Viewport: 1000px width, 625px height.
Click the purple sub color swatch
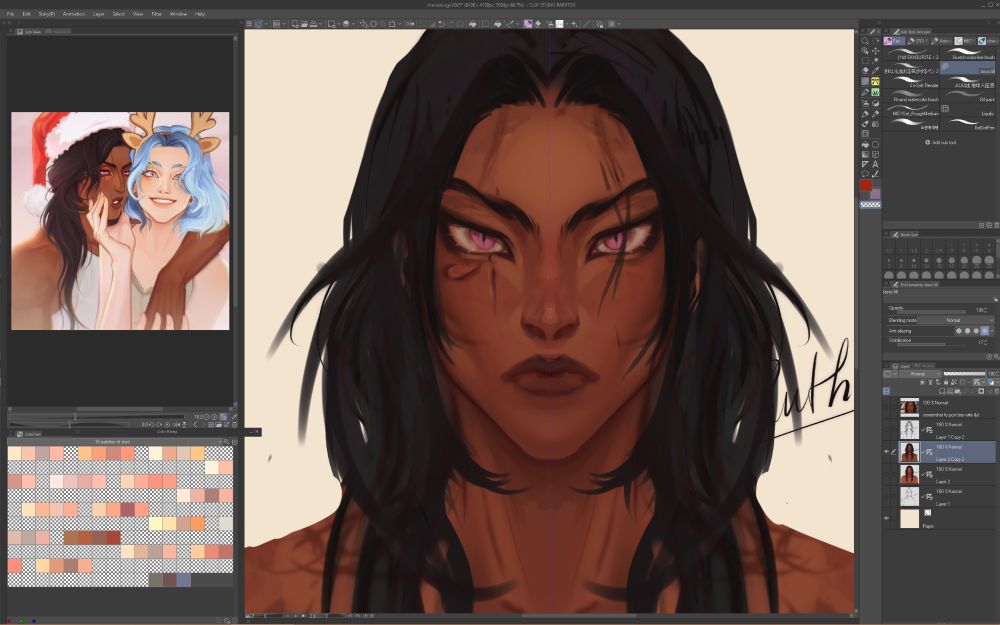click(x=875, y=194)
